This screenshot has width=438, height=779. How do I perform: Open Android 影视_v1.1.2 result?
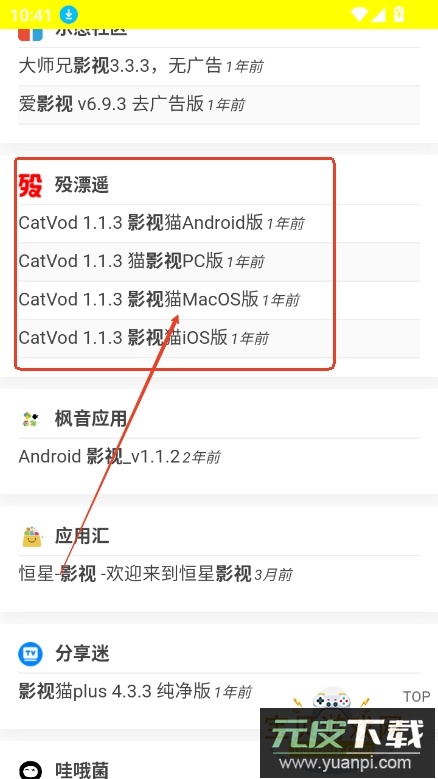pos(119,457)
